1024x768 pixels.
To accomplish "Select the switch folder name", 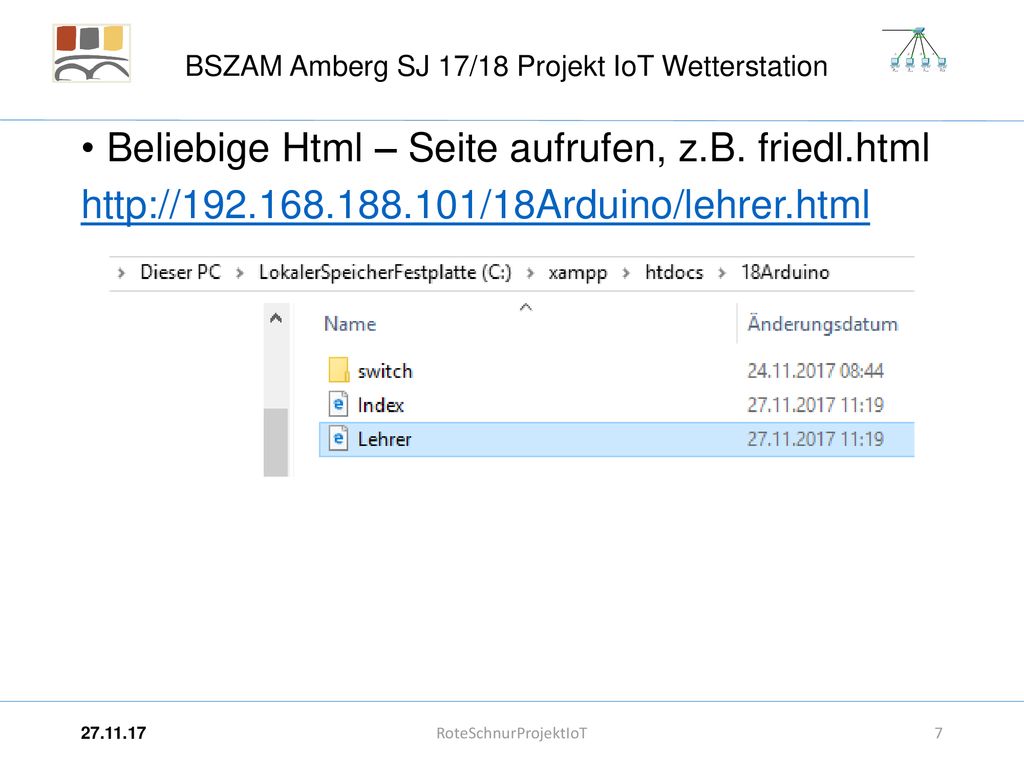I will pos(385,371).
